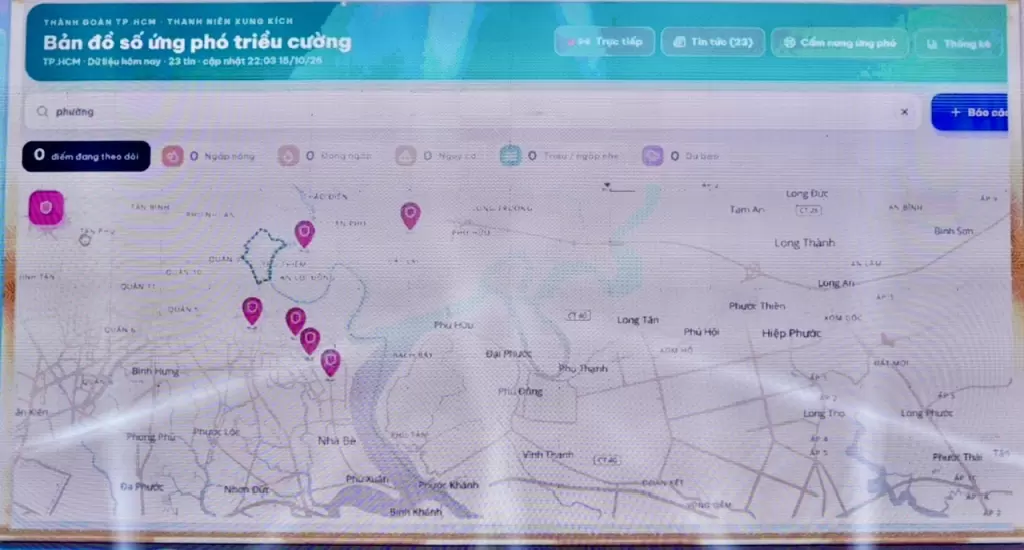1024x550 pixels.
Task: Toggle the Đang ngập filter
Action: 325,156
